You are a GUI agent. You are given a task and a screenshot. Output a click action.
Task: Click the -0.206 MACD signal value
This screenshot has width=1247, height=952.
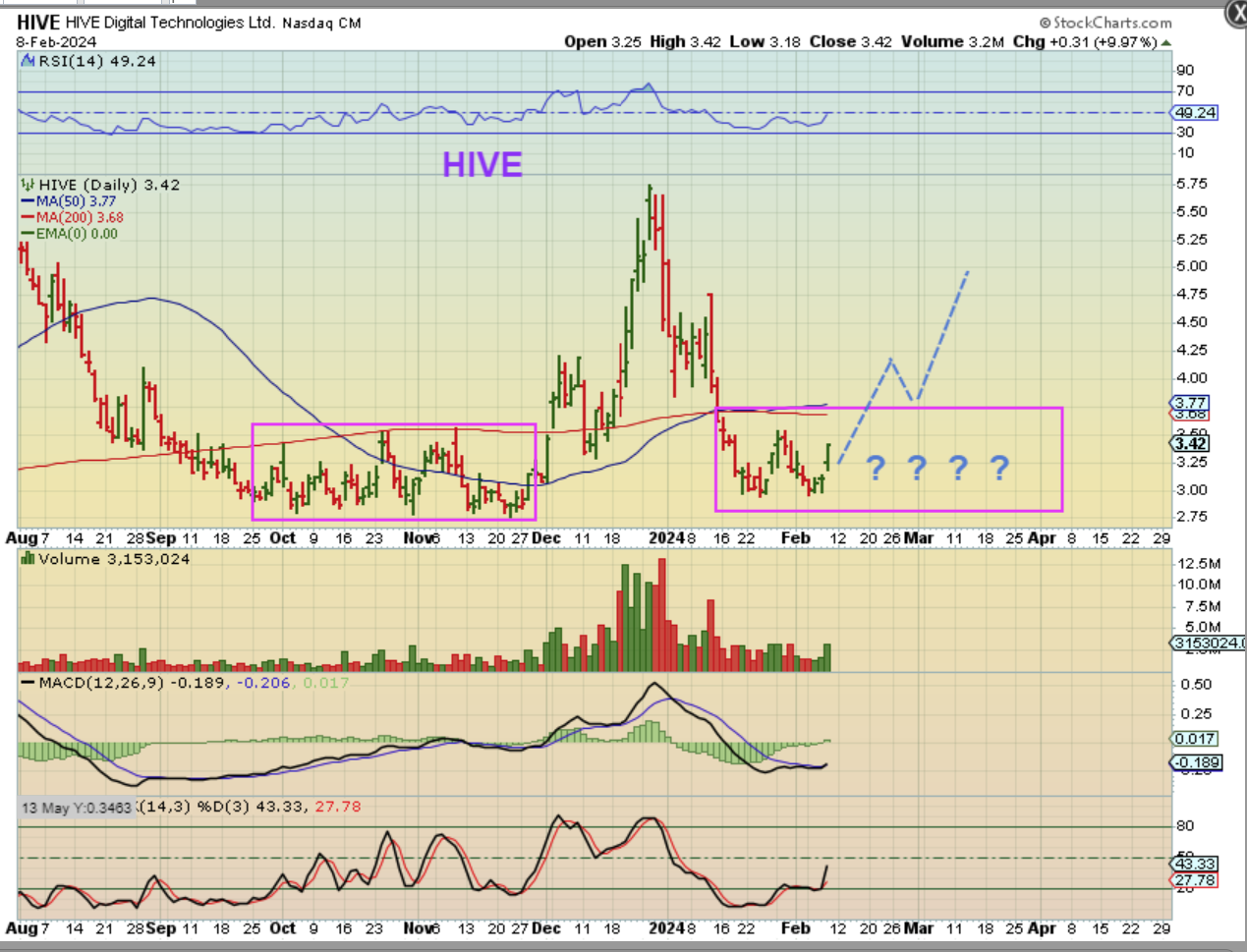click(x=262, y=683)
